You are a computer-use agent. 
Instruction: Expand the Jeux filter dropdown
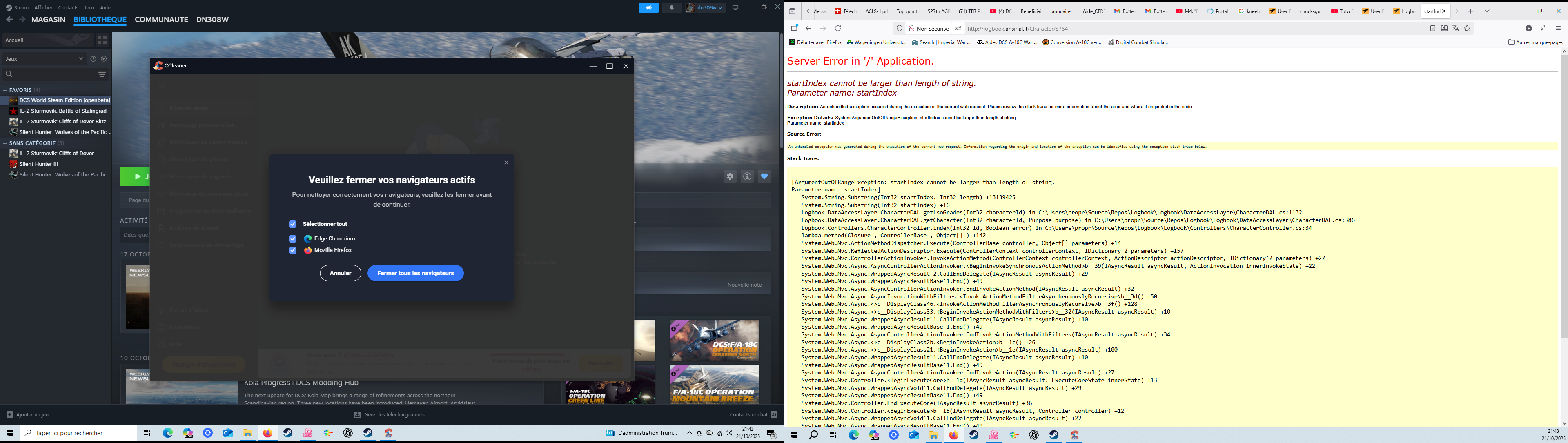(x=45, y=59)
